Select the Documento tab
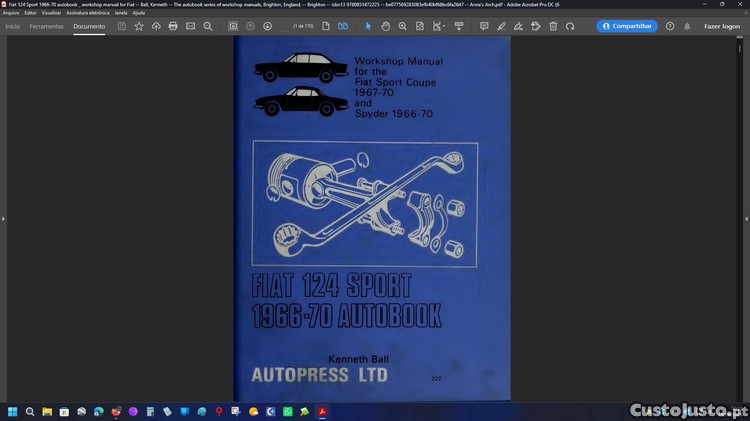This screenshot has width=750, height=421. (x=89, y=26)
